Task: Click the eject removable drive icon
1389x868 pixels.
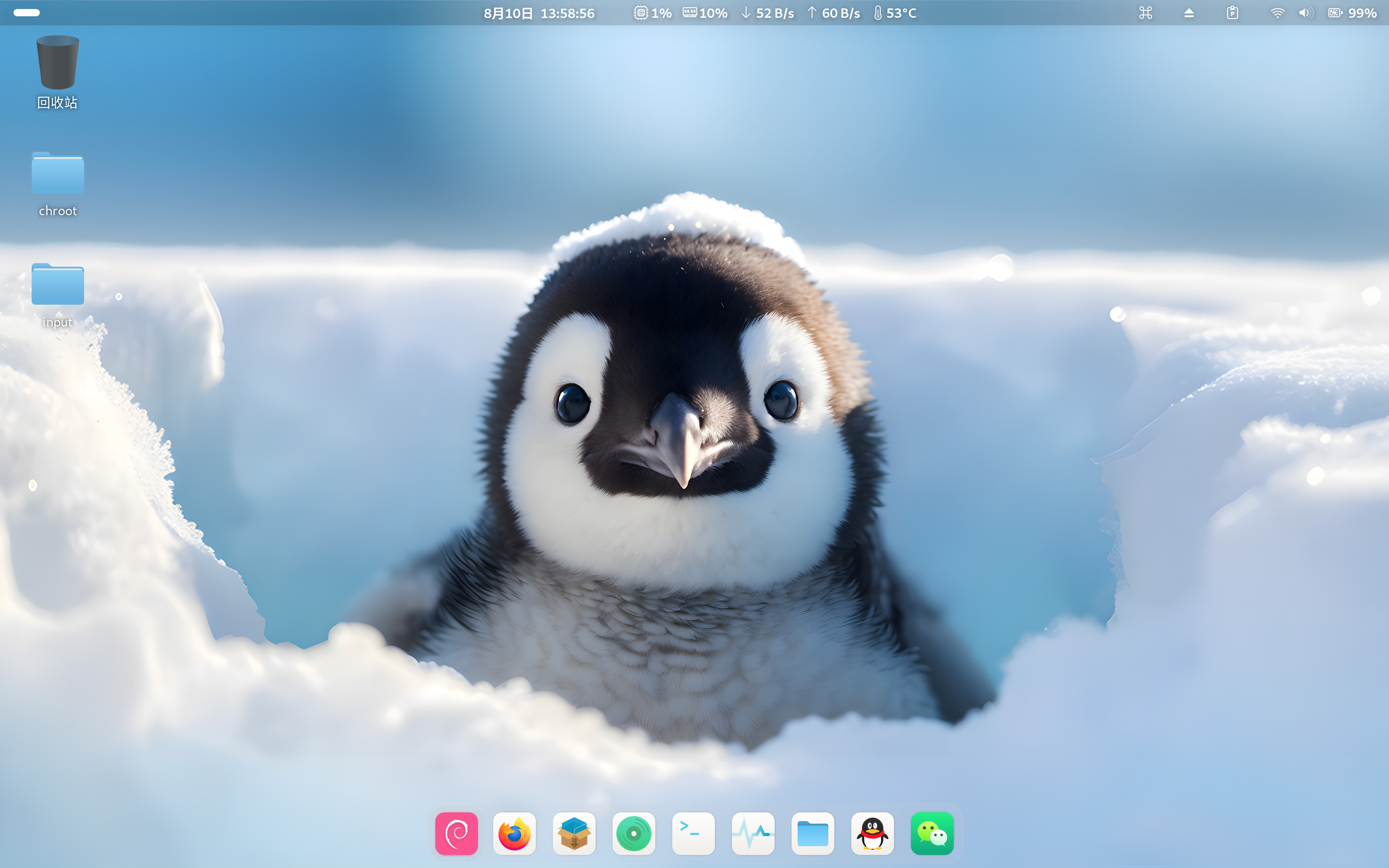Action: 1189,13
